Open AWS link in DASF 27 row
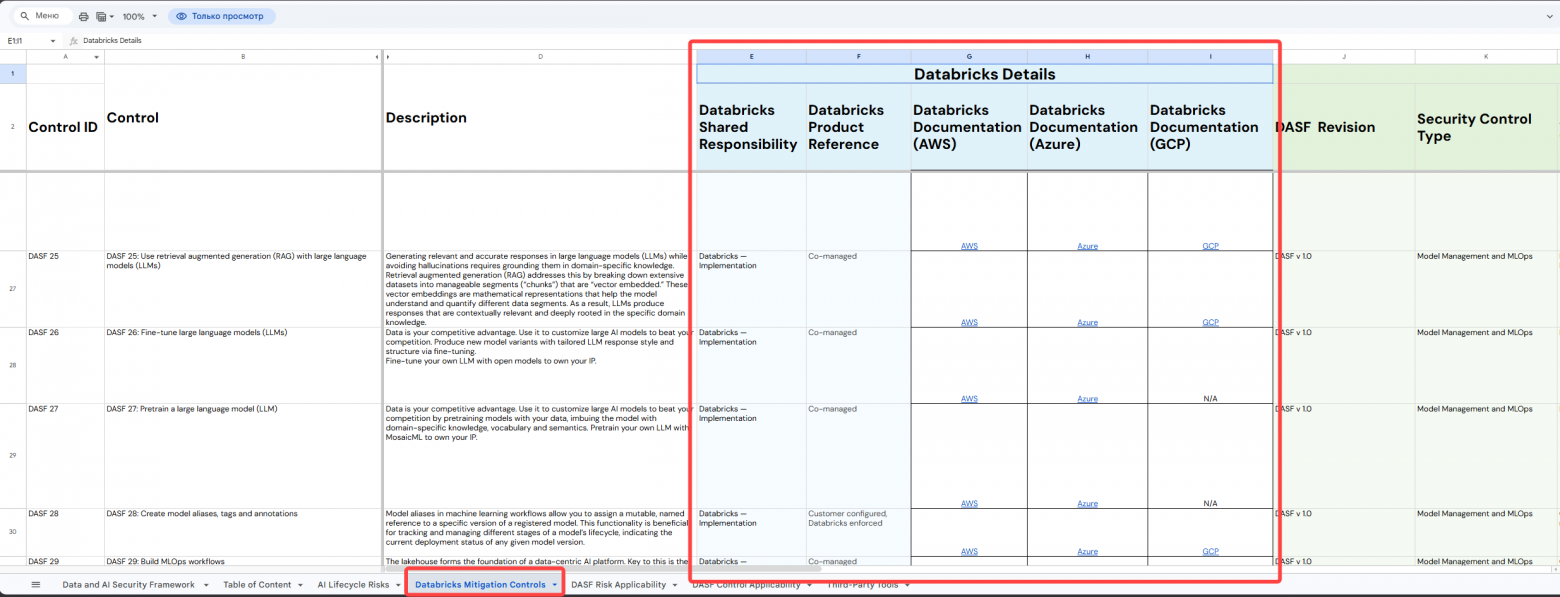Image resolution: width=1560 pixels, height=597 pixels. tap(969, 503)
